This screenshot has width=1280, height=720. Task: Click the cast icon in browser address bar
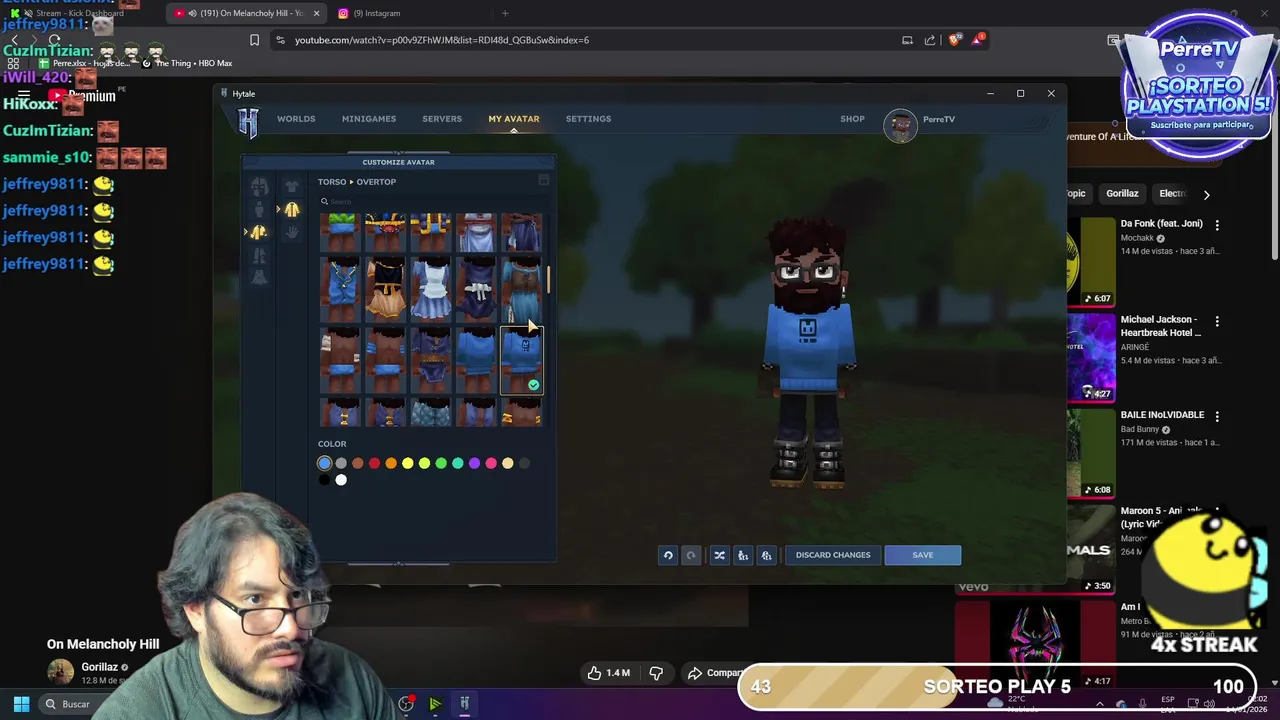click(907, 40)
